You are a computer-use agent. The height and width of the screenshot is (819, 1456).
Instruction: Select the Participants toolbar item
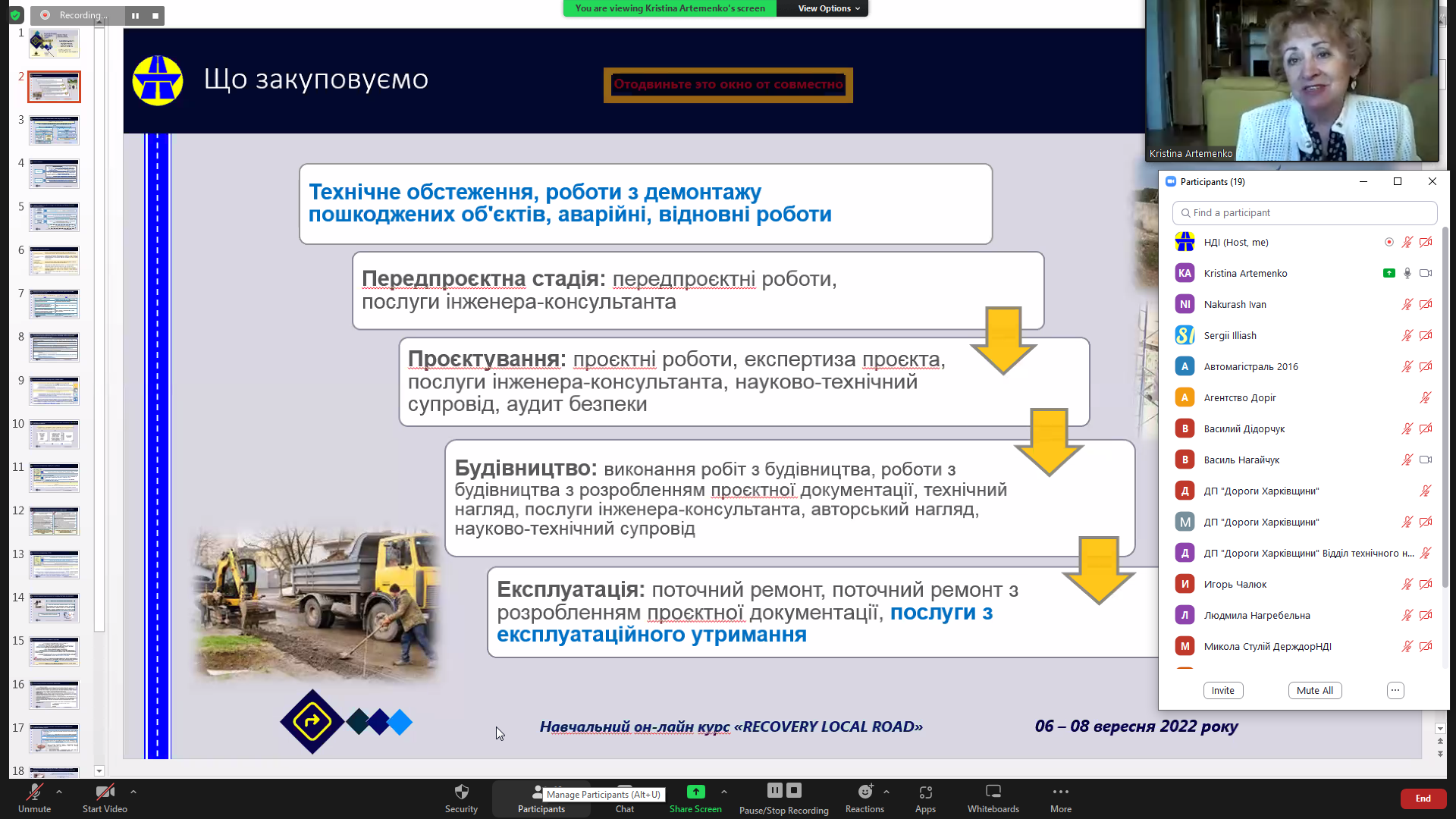click(541, 808)
